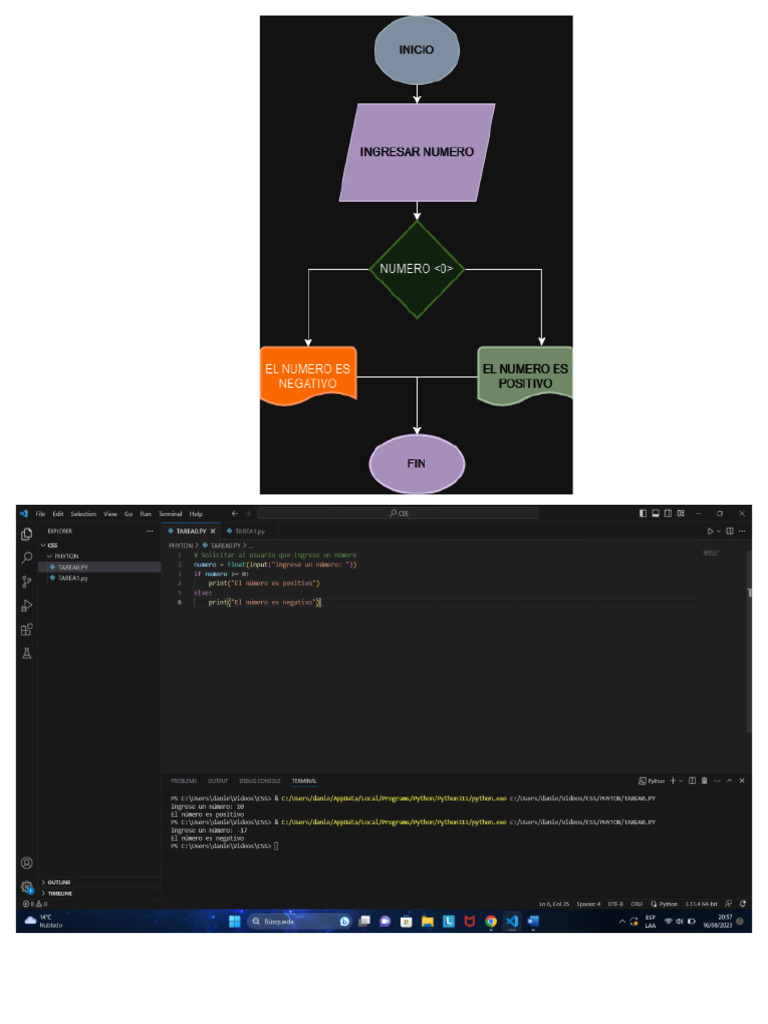Open the Manage gear icon
This screenshot has width=768, height=1024.
[x=27, y=886]
